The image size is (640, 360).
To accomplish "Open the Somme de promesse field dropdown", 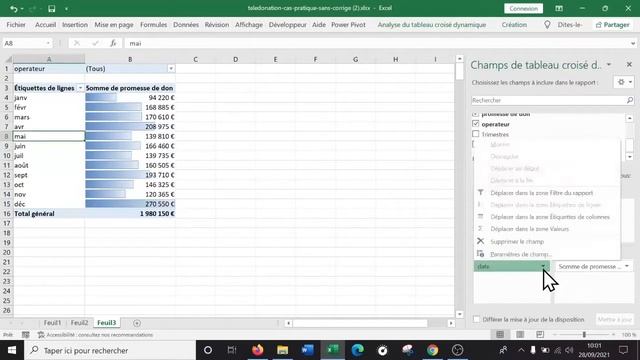I will tap(627, 266).
